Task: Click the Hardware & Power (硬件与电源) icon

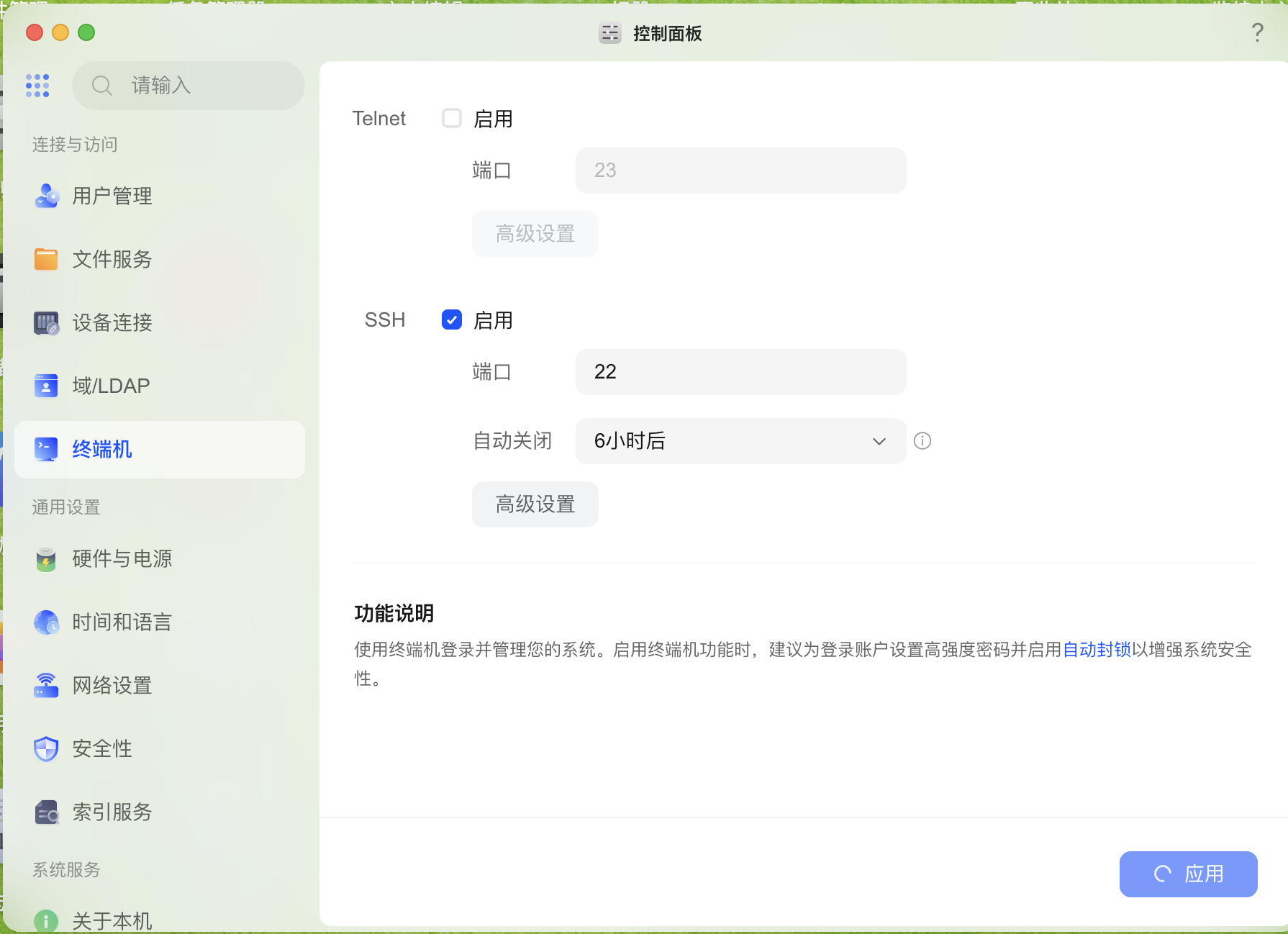Action: (x=47, y=558)
